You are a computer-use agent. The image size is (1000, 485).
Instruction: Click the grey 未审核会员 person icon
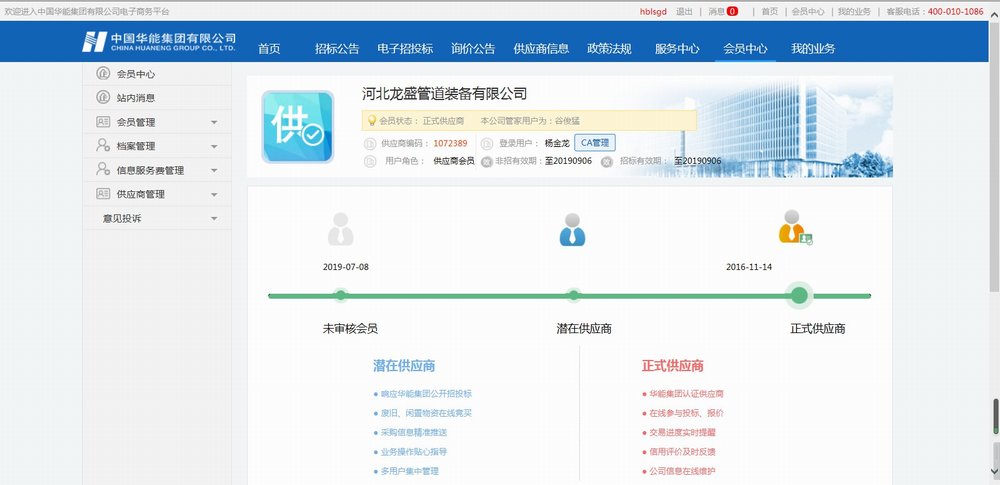[341, 230]
